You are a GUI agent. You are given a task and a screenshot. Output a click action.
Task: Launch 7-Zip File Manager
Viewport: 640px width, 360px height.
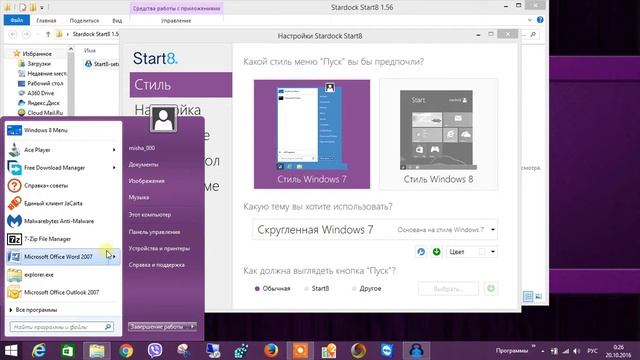click(63, 239)
